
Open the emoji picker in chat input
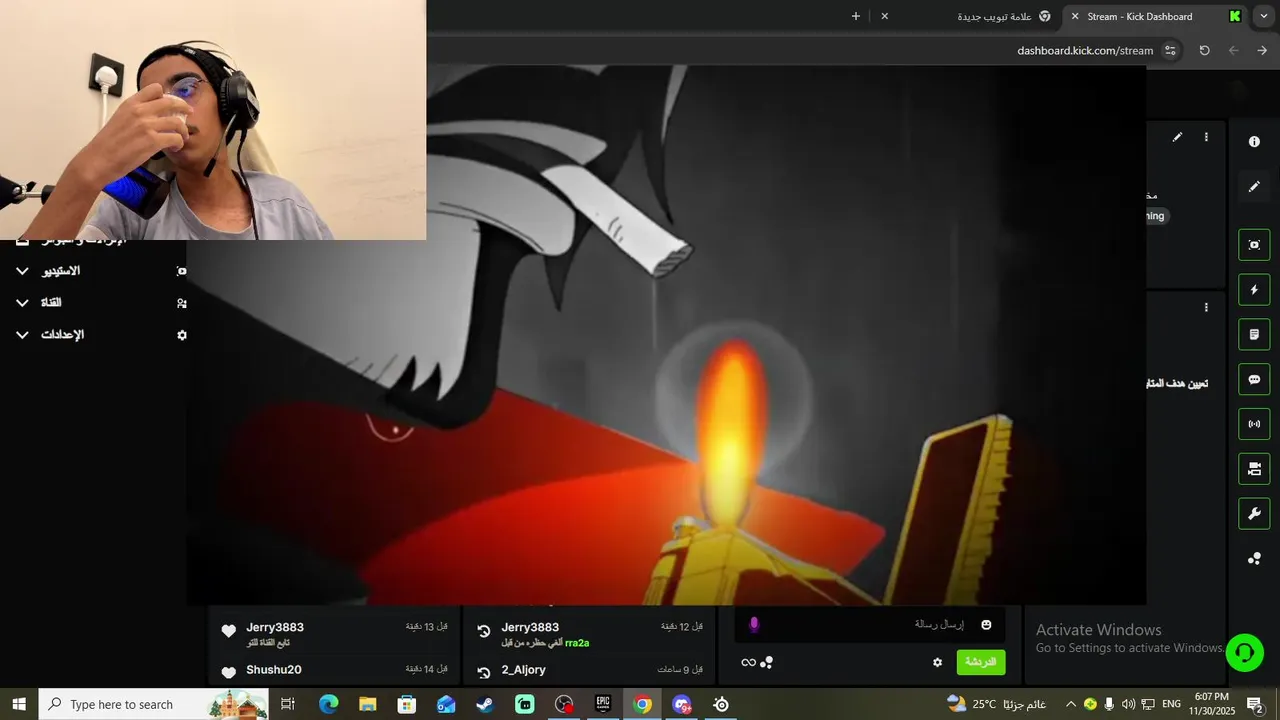tap(986, 625)
